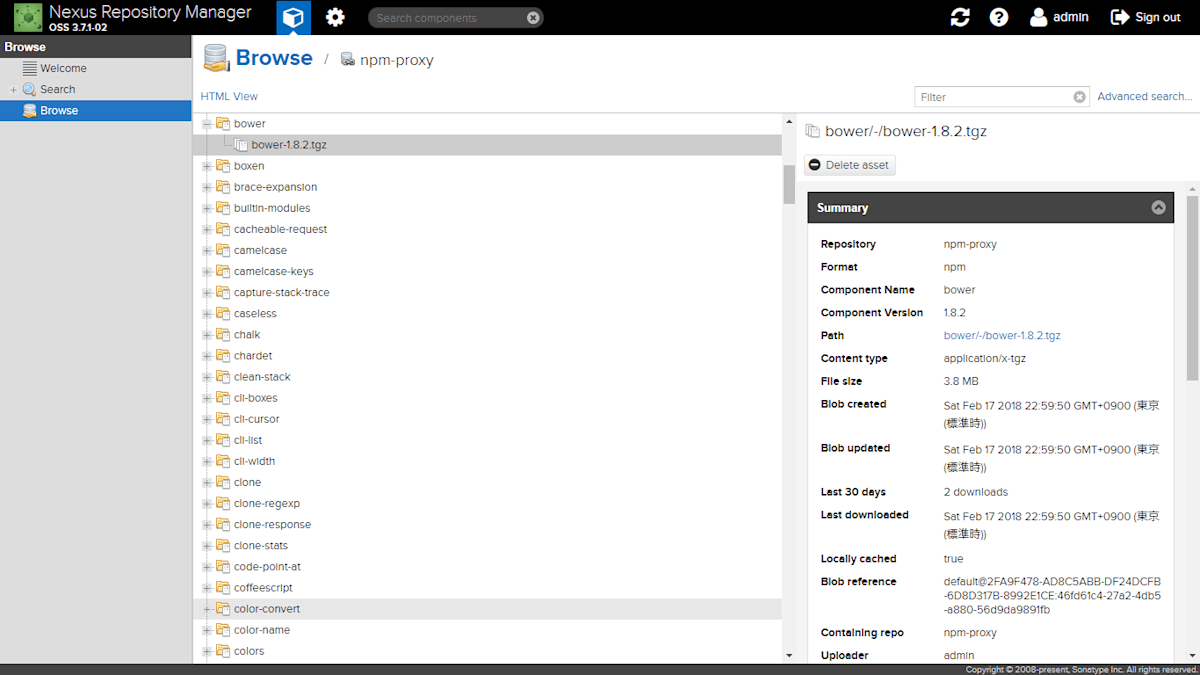The height and width of the screenshot is (675, 1200).
Task: Click the Nexus Repository Manager logo
Action: pyautogui.click(x=28, y=17)
